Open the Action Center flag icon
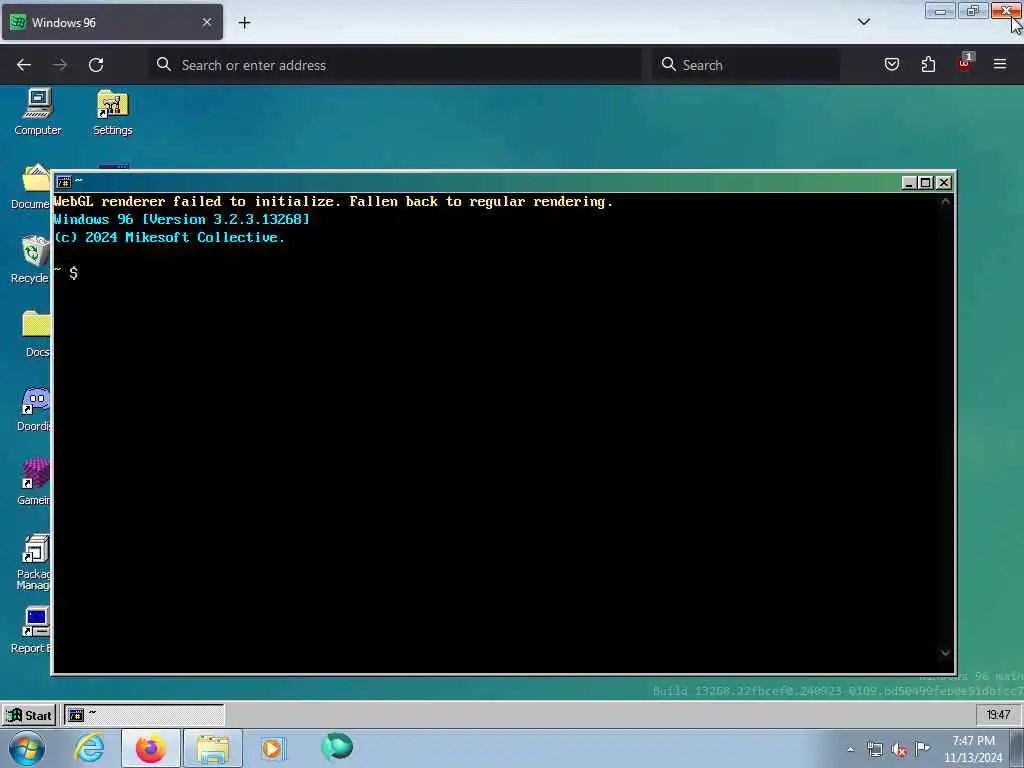 (922, 748)
